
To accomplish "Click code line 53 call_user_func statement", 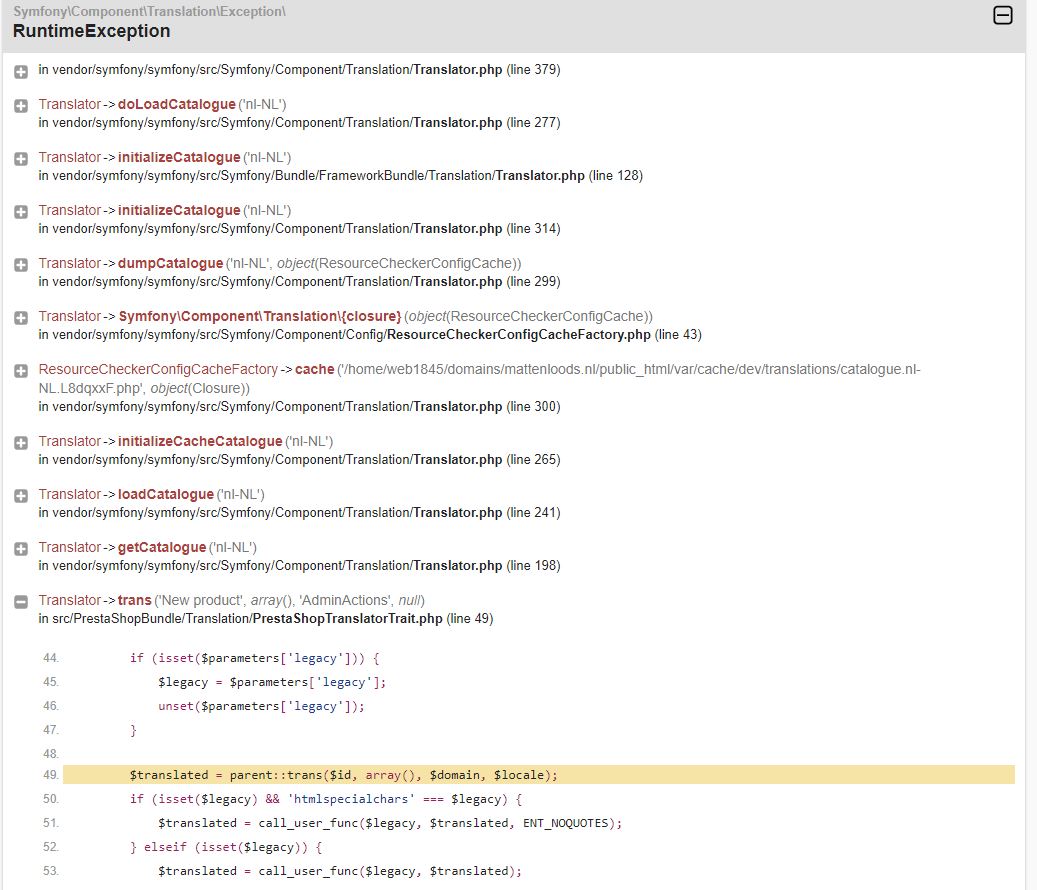I will (340, 871).
